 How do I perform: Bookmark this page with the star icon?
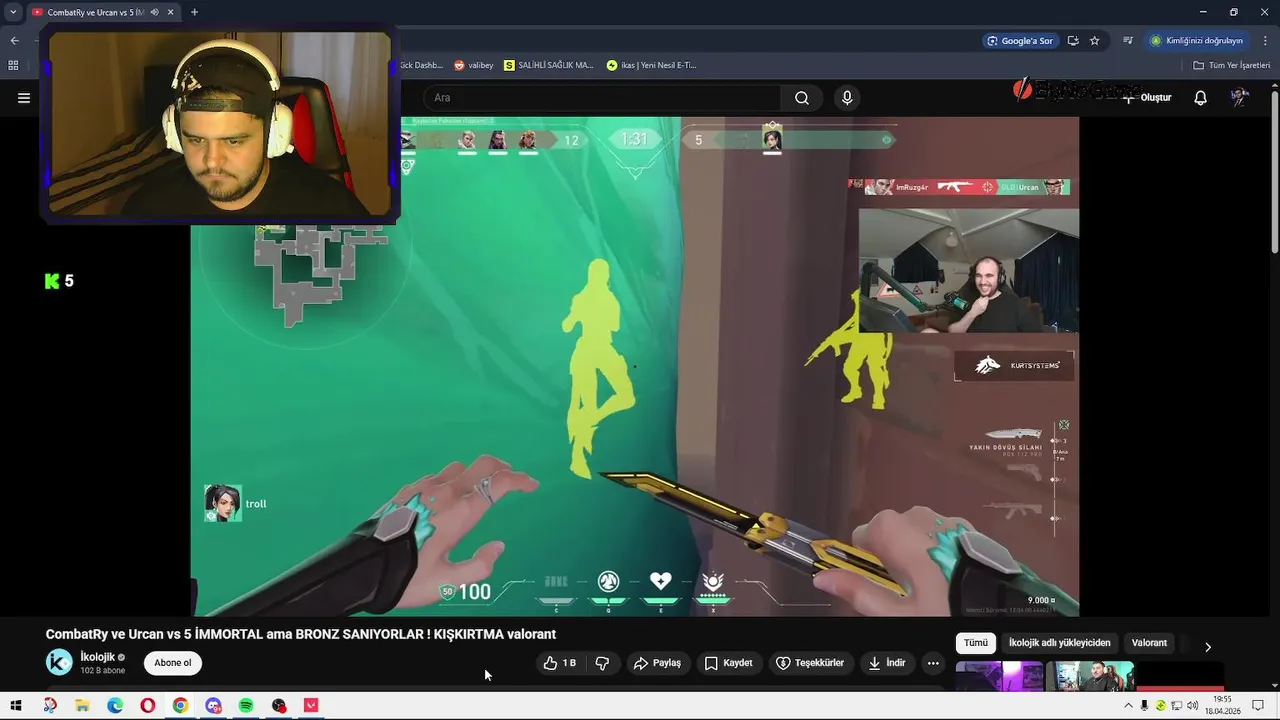pyautogui.click(x=1095, y=41)
